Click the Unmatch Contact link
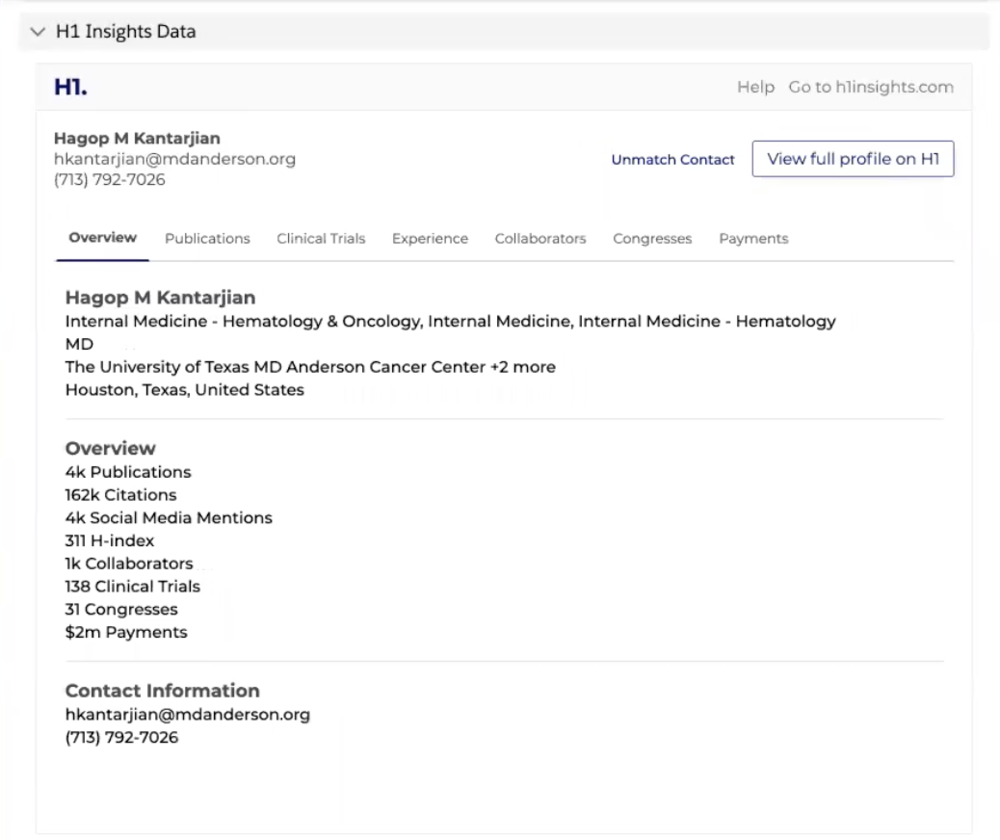Image resolution: width=1000 pixels, height=840 pixels. [x=673, y=159]
